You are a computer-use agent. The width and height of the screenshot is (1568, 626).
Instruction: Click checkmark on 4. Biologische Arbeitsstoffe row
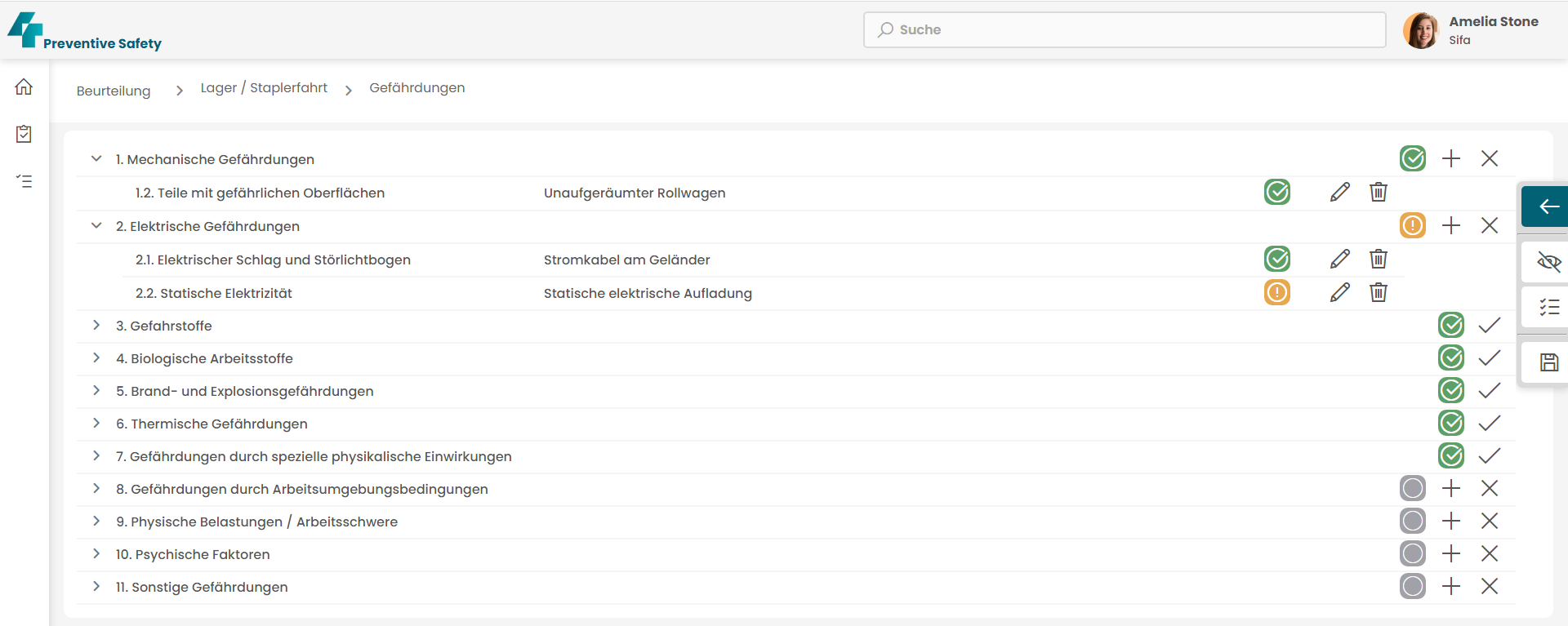point(1490,357)
